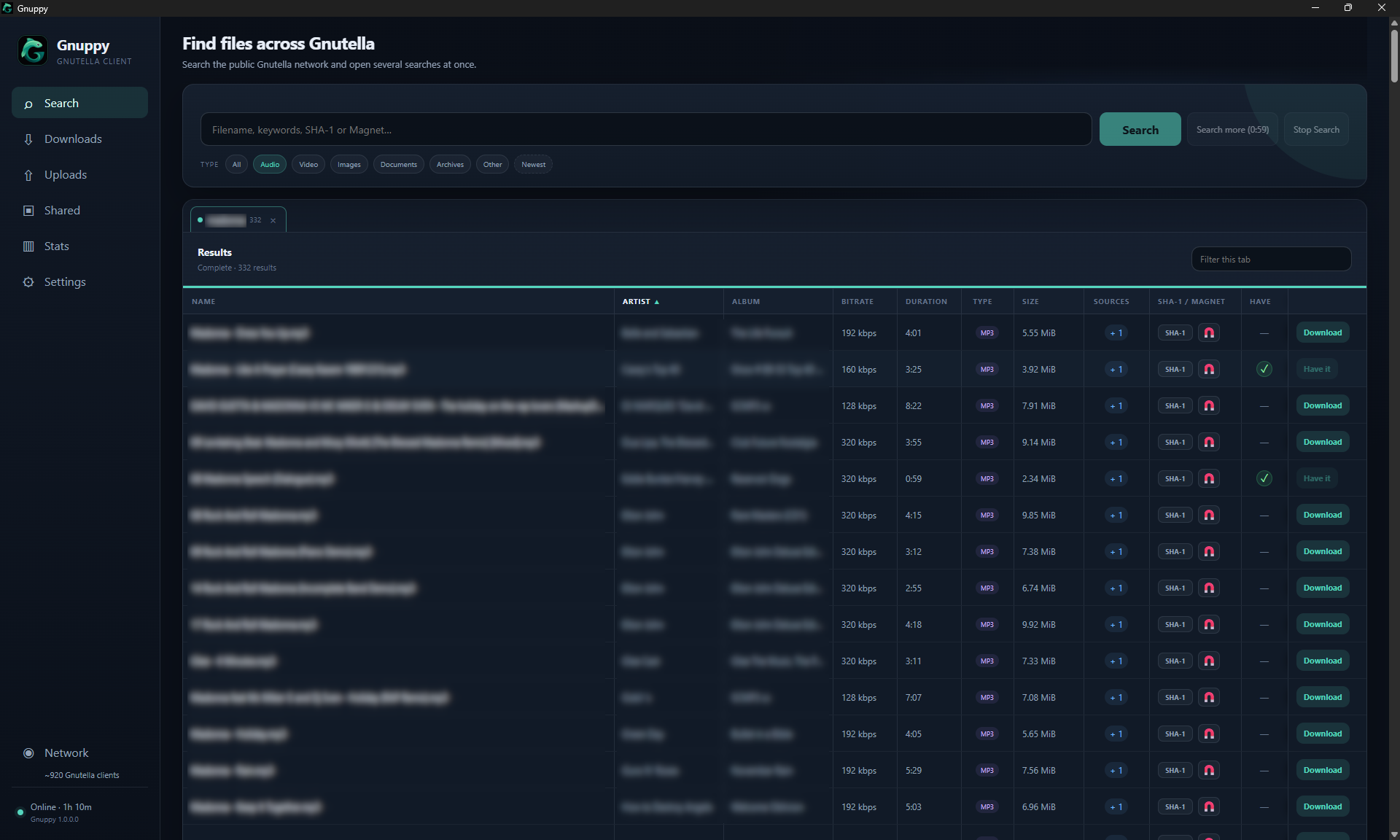Screen dimensions: 1400x840
Task: Click magnet icon on the 7.33 MiB row
Action: coord(1209,661)
